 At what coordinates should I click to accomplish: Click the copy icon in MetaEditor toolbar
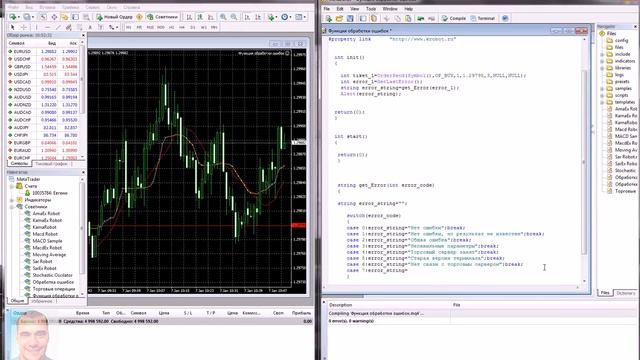398,18
